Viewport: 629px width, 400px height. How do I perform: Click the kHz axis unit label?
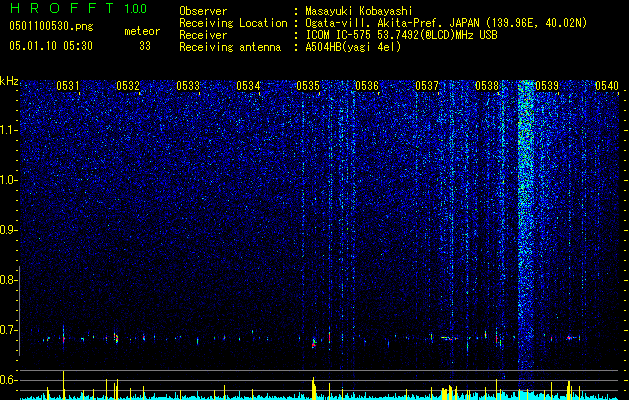(9, 81)
